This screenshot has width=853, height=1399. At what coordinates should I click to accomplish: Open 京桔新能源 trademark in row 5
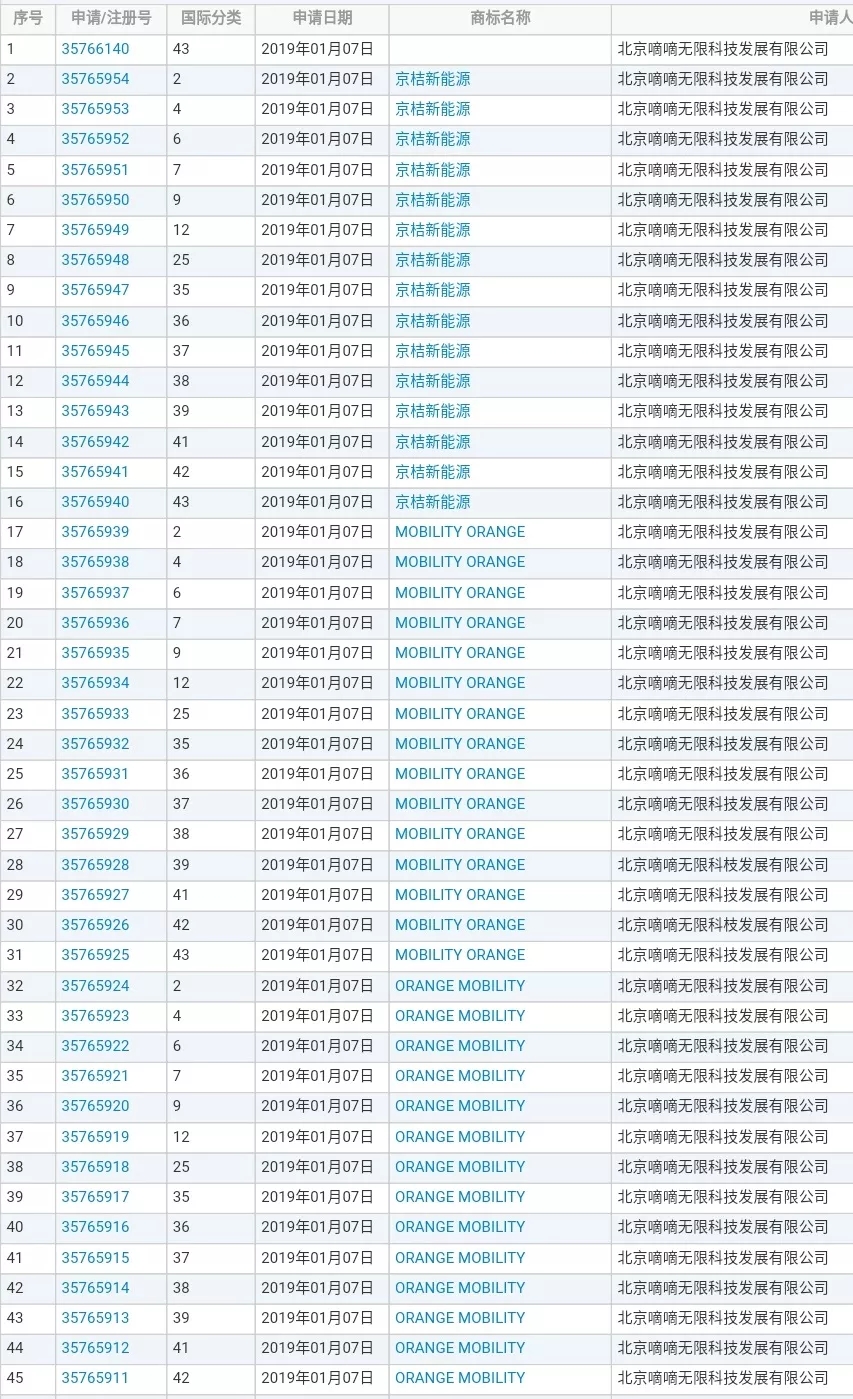coord(432,170)
